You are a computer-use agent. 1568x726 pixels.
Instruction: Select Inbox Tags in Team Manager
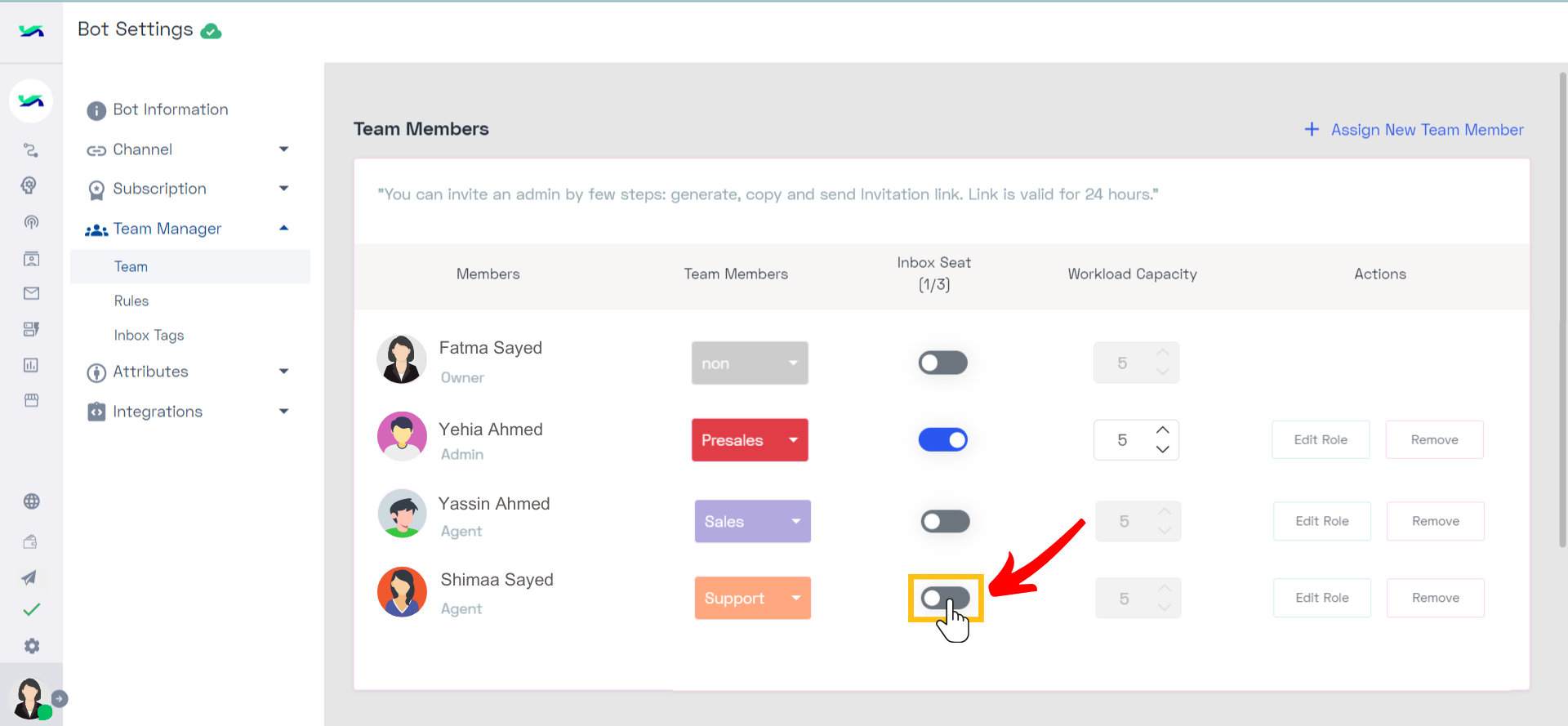click(149, 335)
